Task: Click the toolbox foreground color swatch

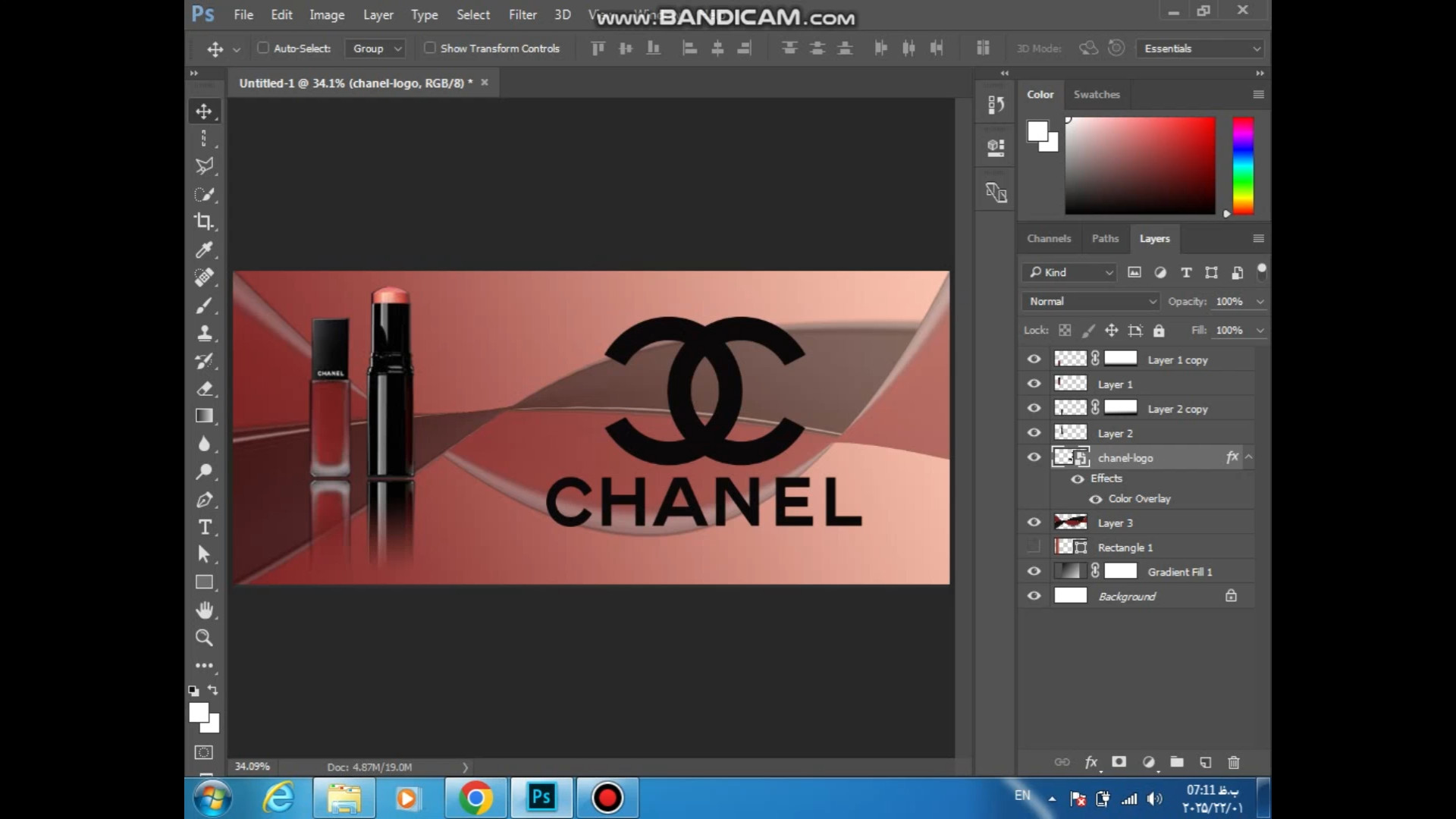Action: pyautogui.click(x=198, y=712)
